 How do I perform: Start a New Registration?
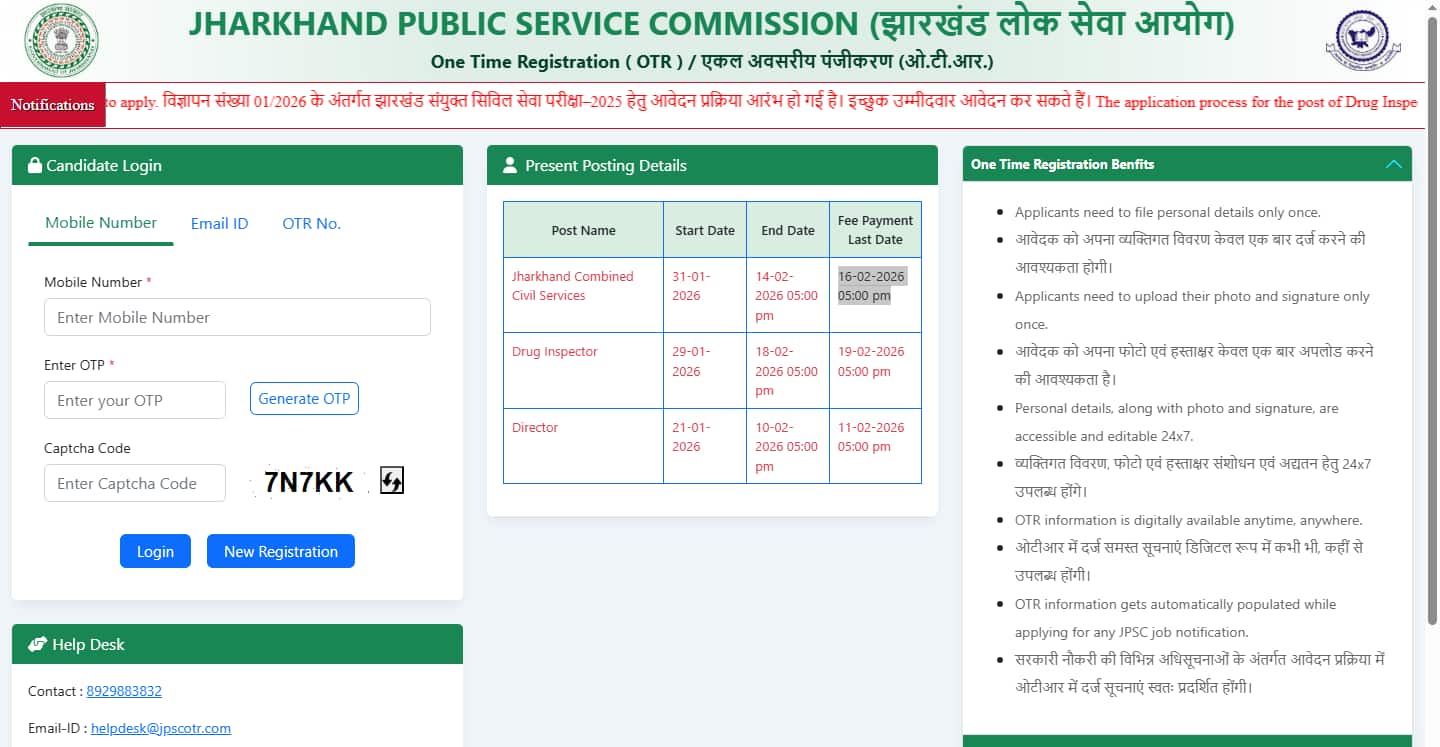tap(280, 552)
